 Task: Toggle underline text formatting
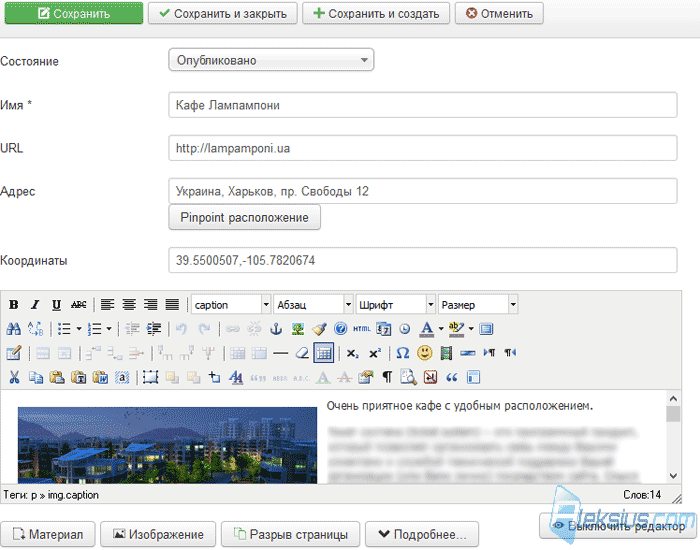click(x=57, y=305)
